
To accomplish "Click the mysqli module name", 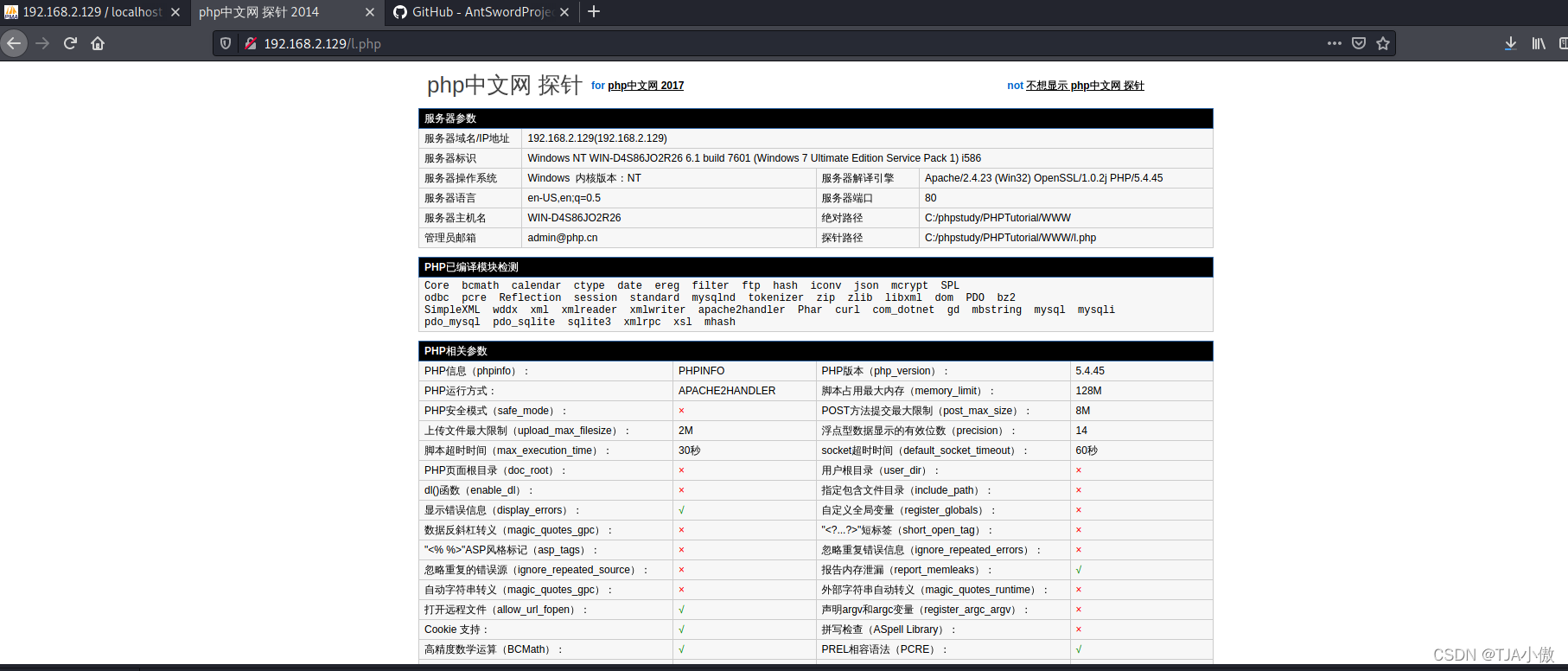I will (1096, 310).
